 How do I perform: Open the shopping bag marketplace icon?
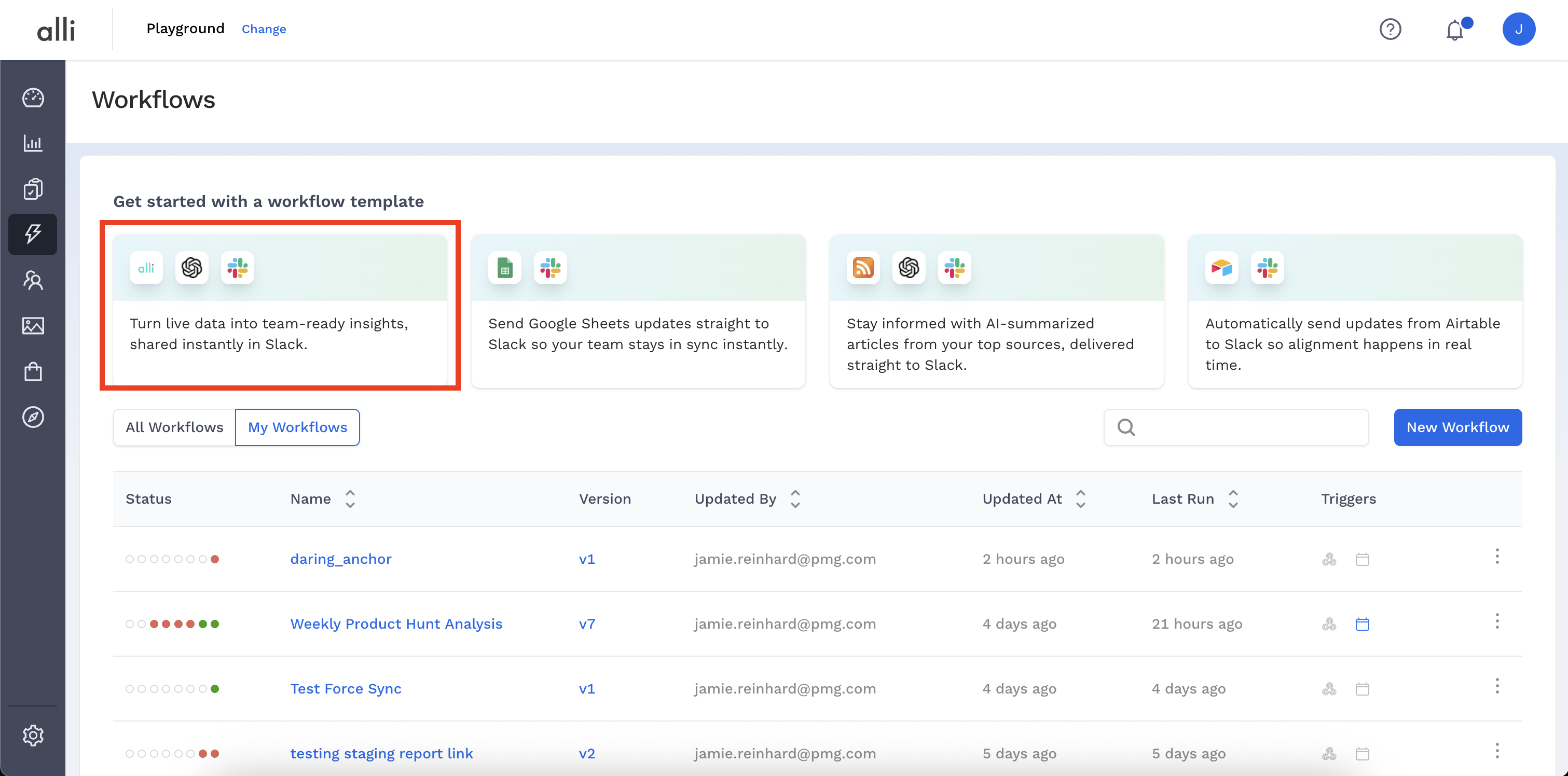[33, 371]
